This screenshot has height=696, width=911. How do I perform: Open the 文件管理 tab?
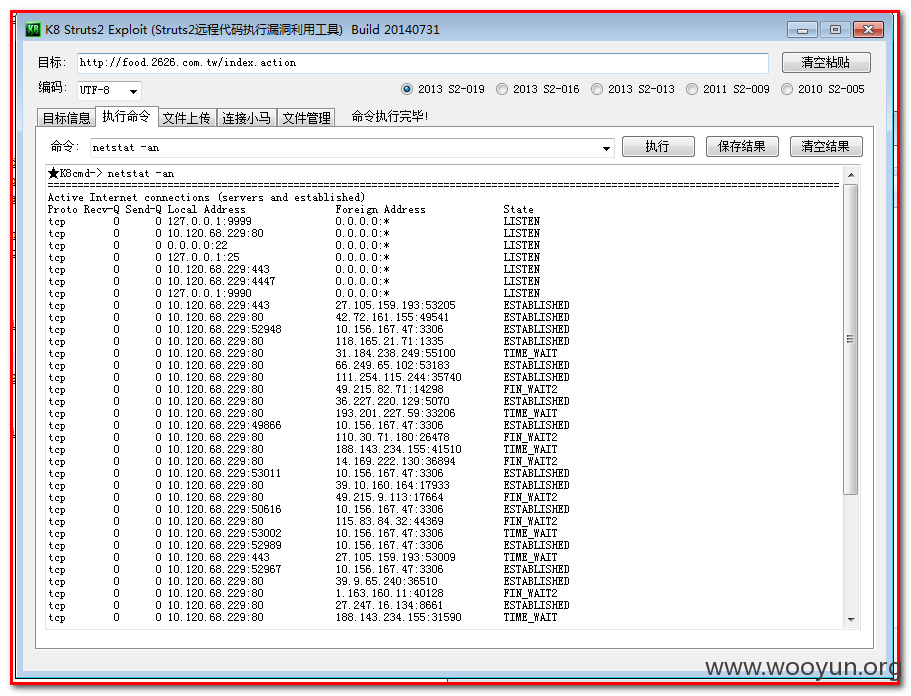[306, 118]
